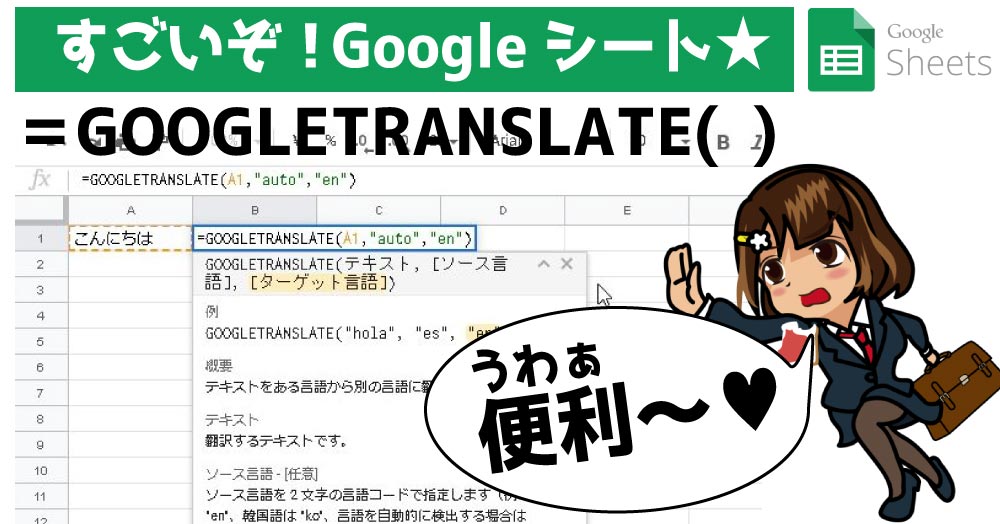Image resolution: width=1000 pixels, height=524 pixels.
Task: Click the ソース言語 - [任意] heading
Action: 261,474
